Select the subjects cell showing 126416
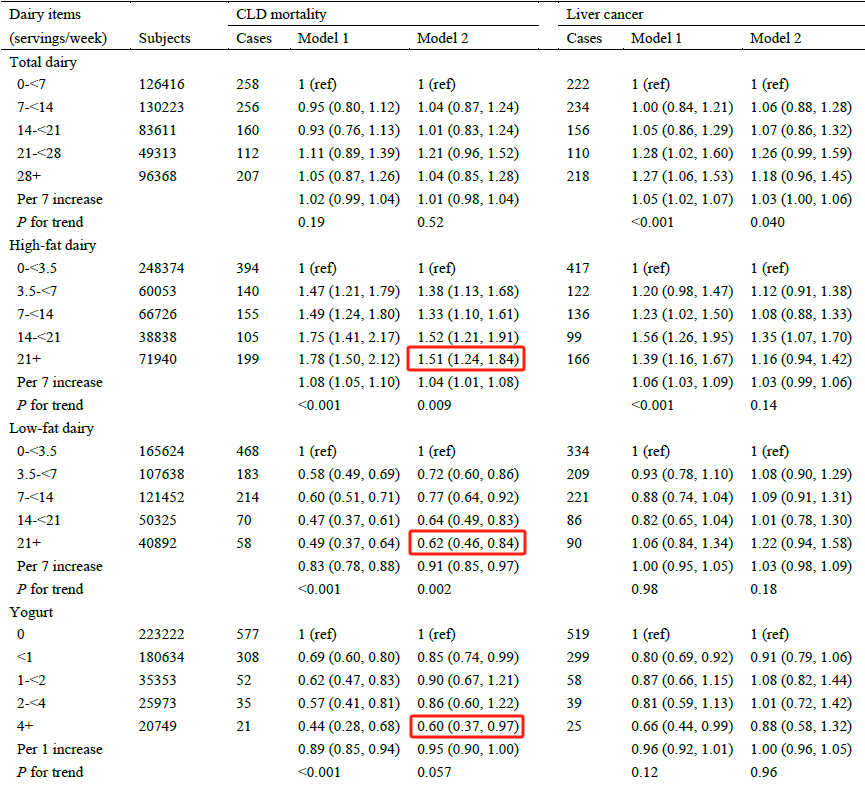 point(161,85)
